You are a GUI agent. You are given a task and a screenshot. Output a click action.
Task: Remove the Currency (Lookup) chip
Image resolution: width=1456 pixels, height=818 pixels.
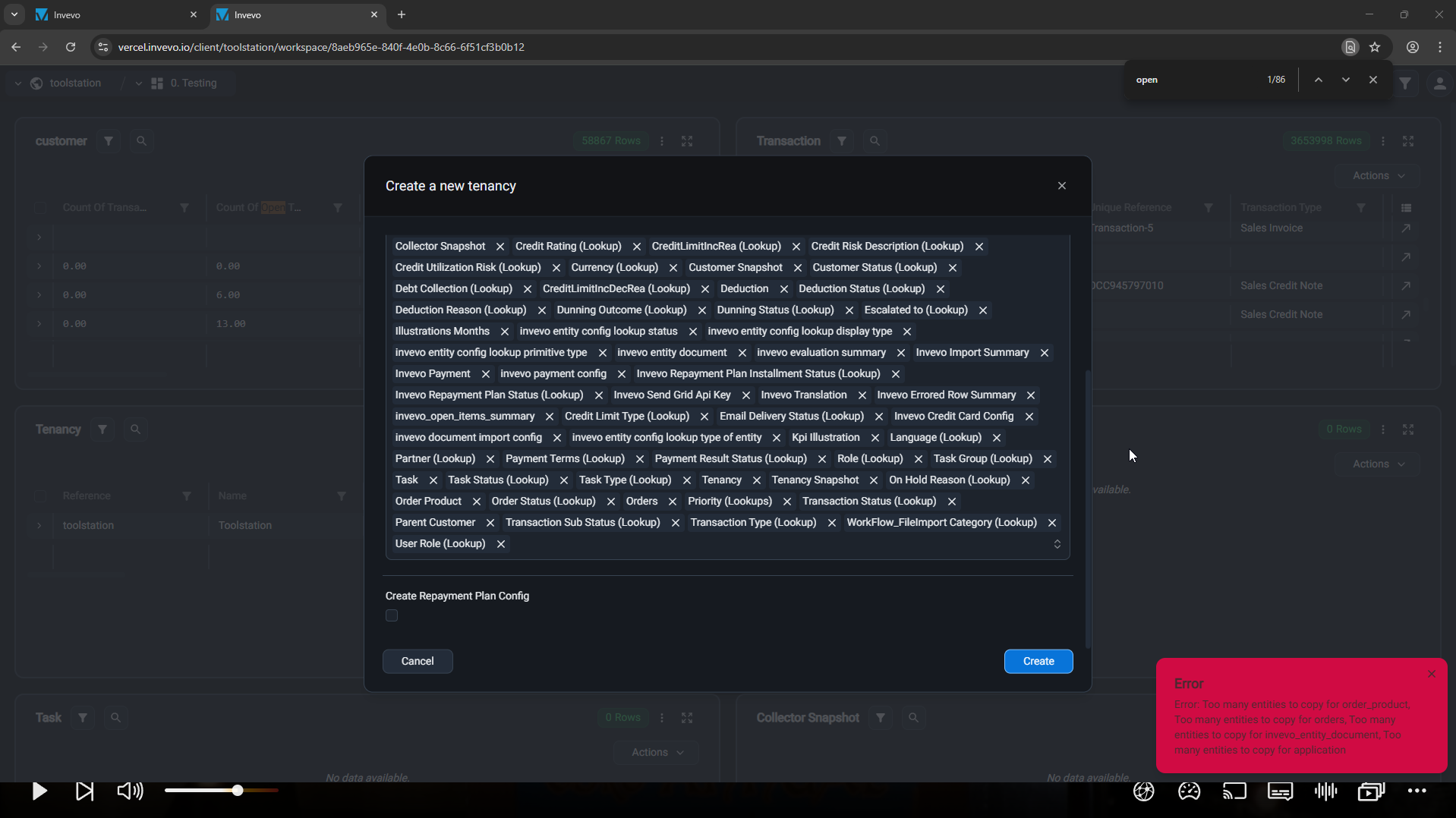pyautogui.click(x=673, y=268)
